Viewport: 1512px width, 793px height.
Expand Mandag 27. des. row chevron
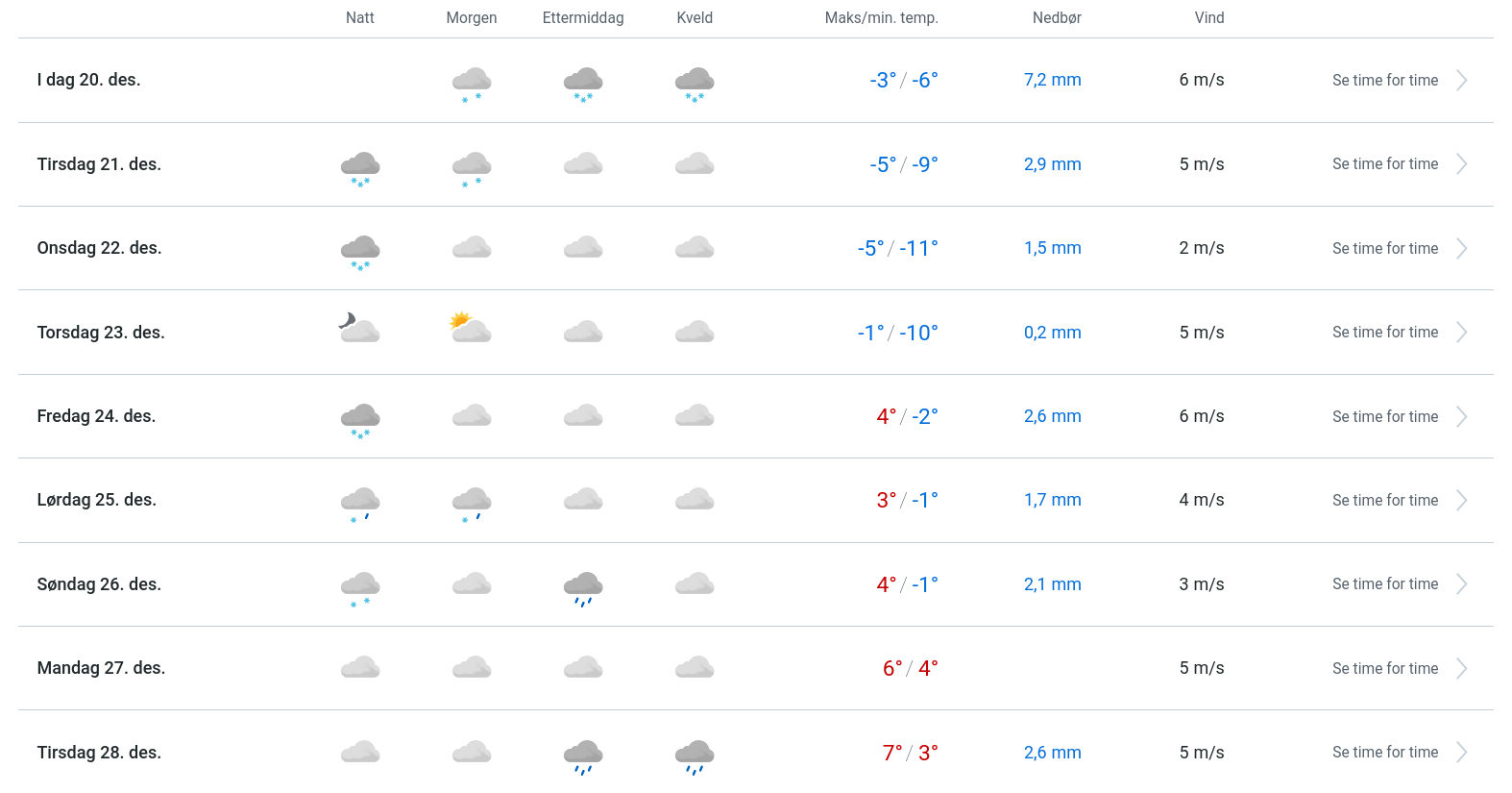coord(1461,669)
